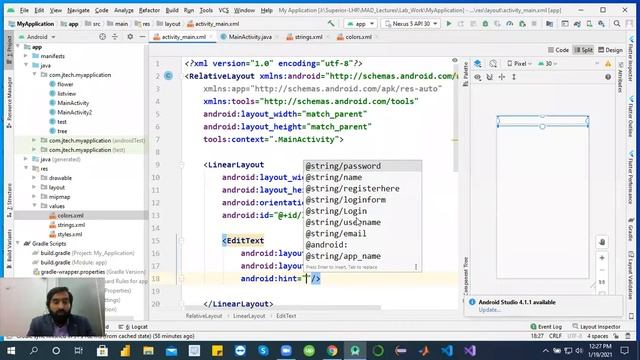
Task: Select colors.xml in the project tree
Action: 70,215
